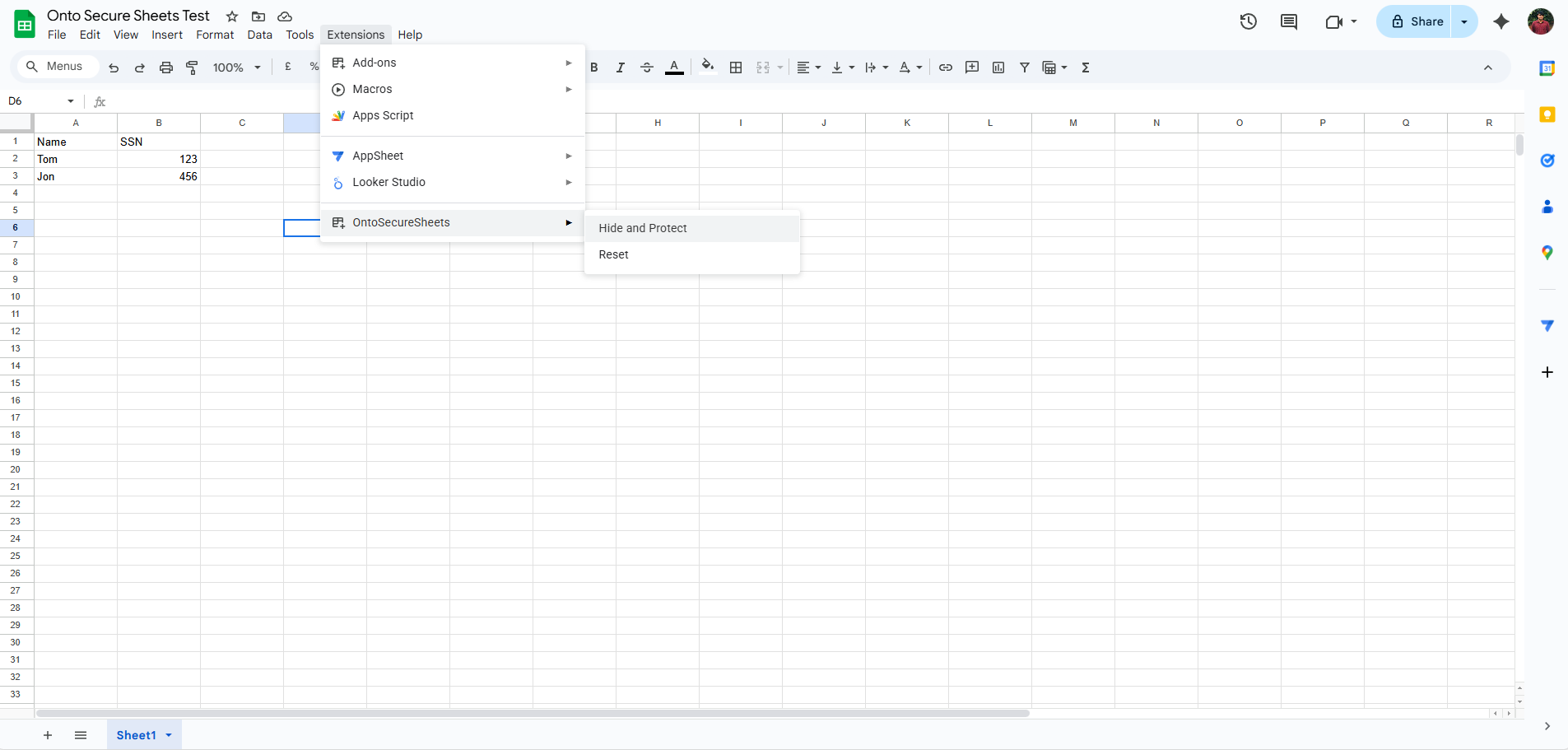Viewport: 1568px width, 750px height.
Task: Create a filter with the filter icon
Action: (1024, 68)
